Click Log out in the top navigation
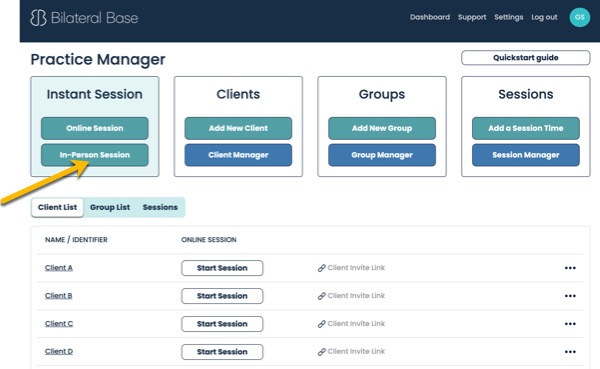This screenshot has height=369, width=600. 544,17
